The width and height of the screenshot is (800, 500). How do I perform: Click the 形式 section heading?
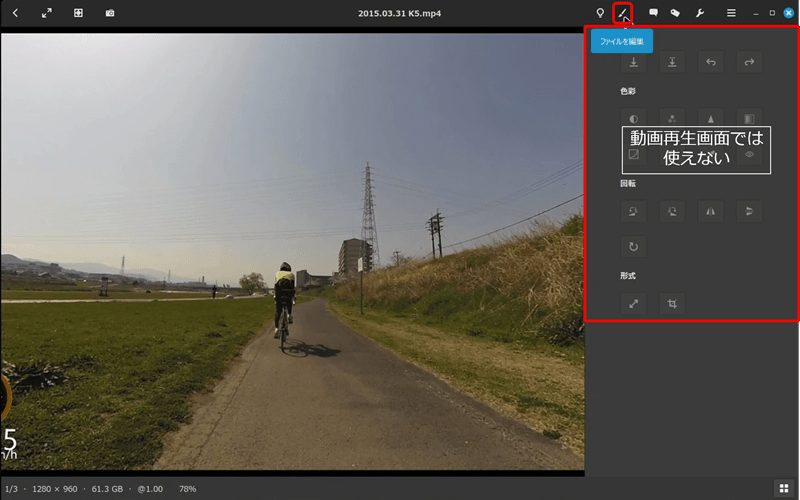click(x=628, y=276)
